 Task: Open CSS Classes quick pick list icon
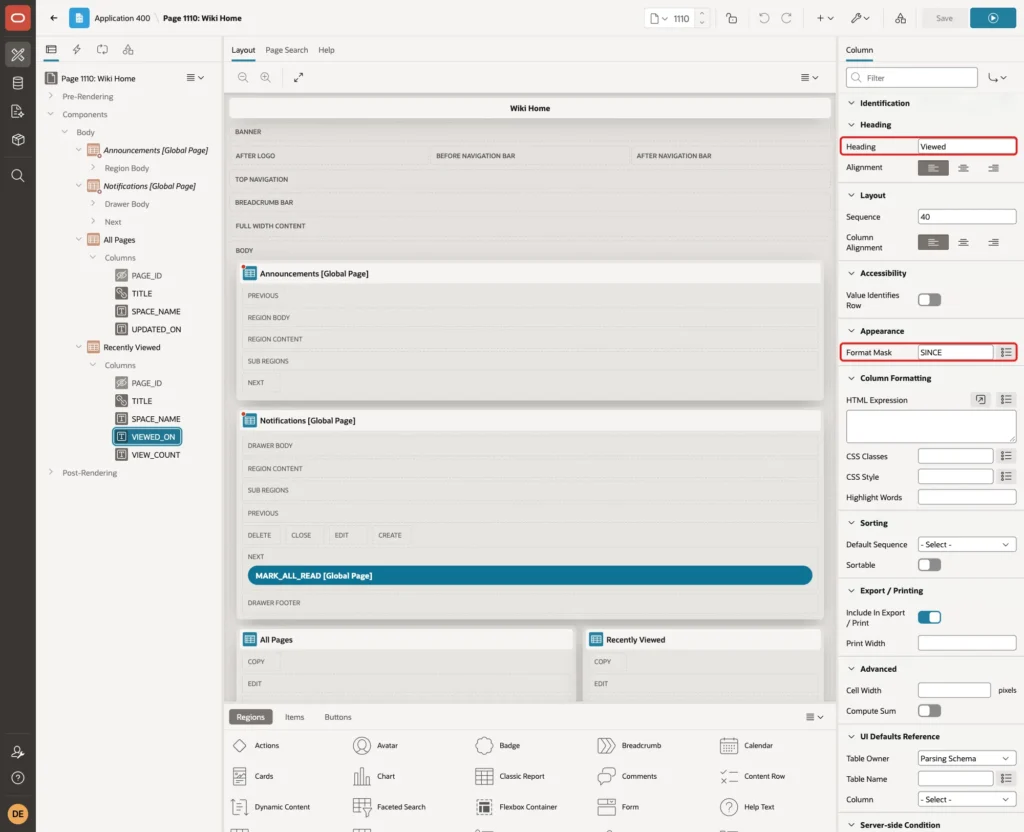point(1006,456)
